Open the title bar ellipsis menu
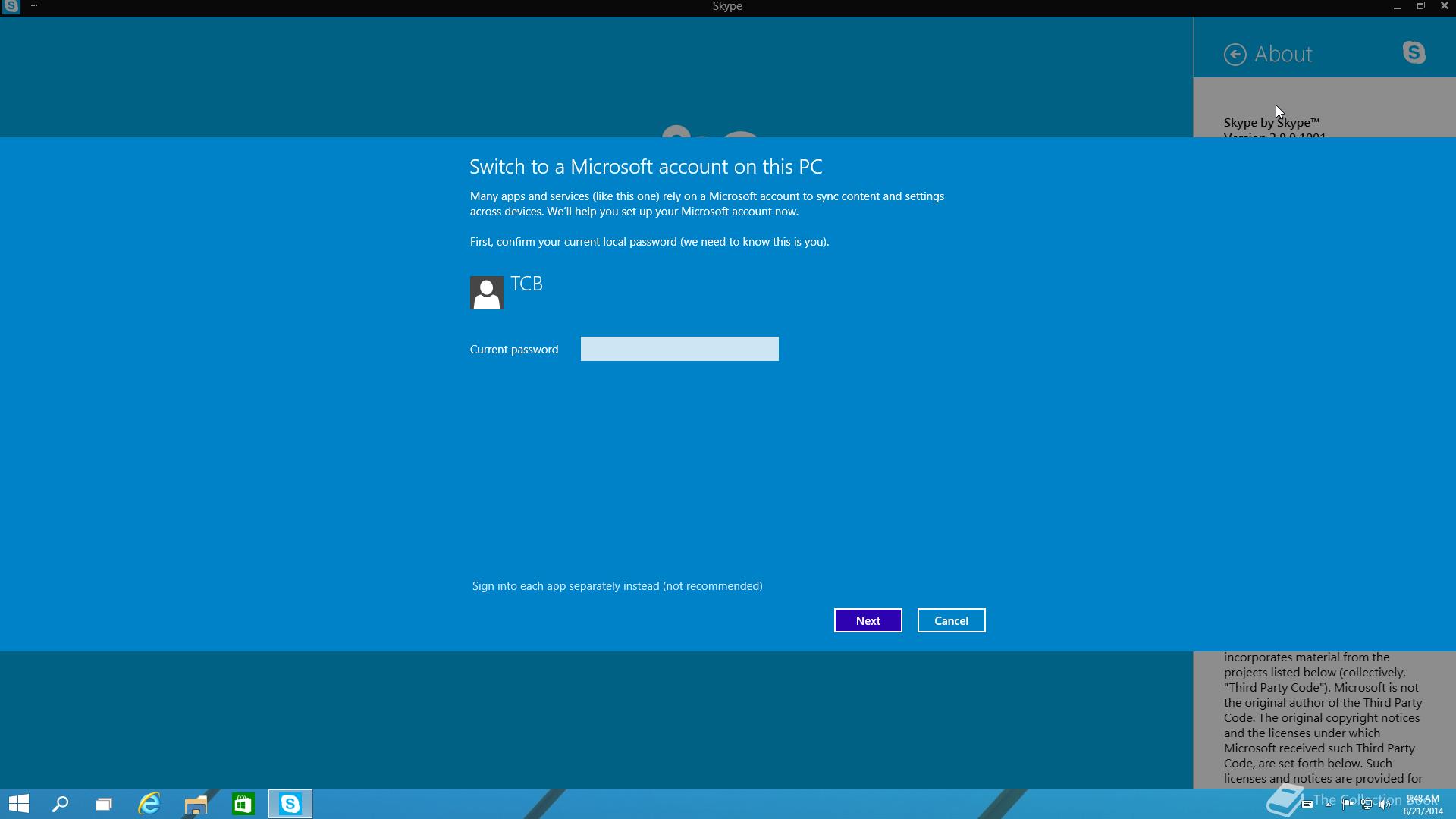The width and height of the screenshot is (1456, 819). 34,6
